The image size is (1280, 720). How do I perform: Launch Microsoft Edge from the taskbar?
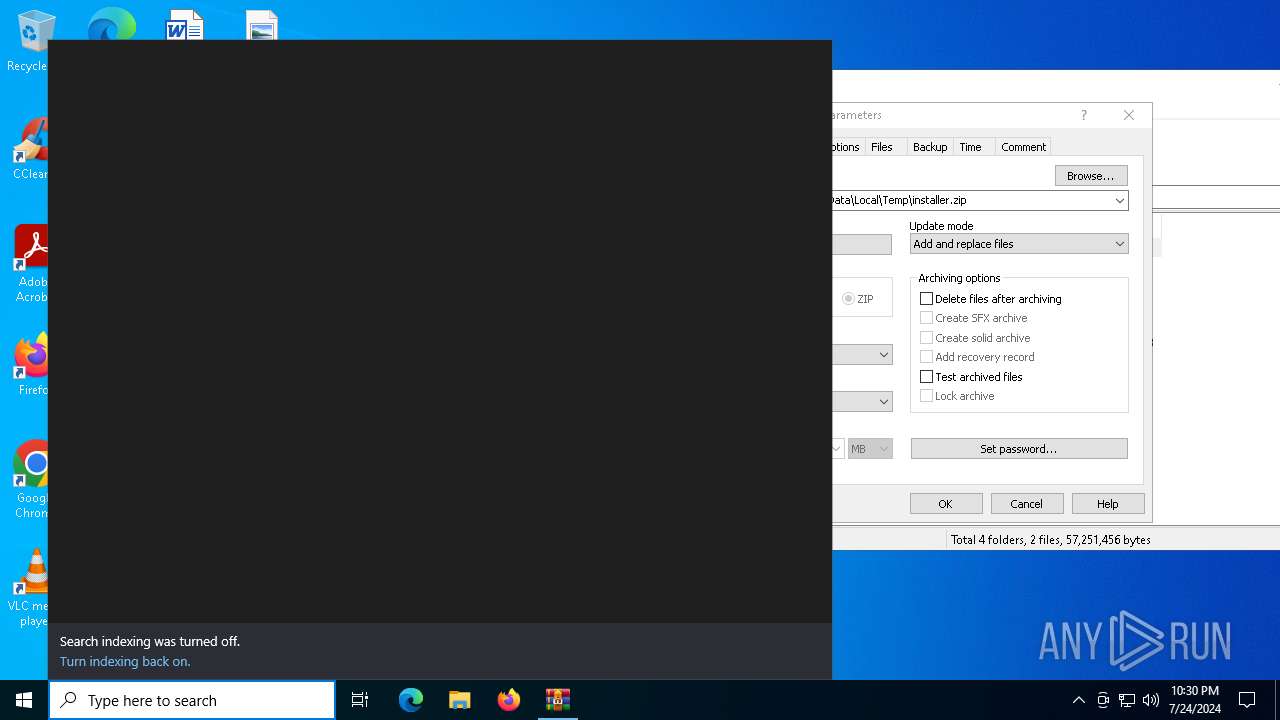point(411,700)
